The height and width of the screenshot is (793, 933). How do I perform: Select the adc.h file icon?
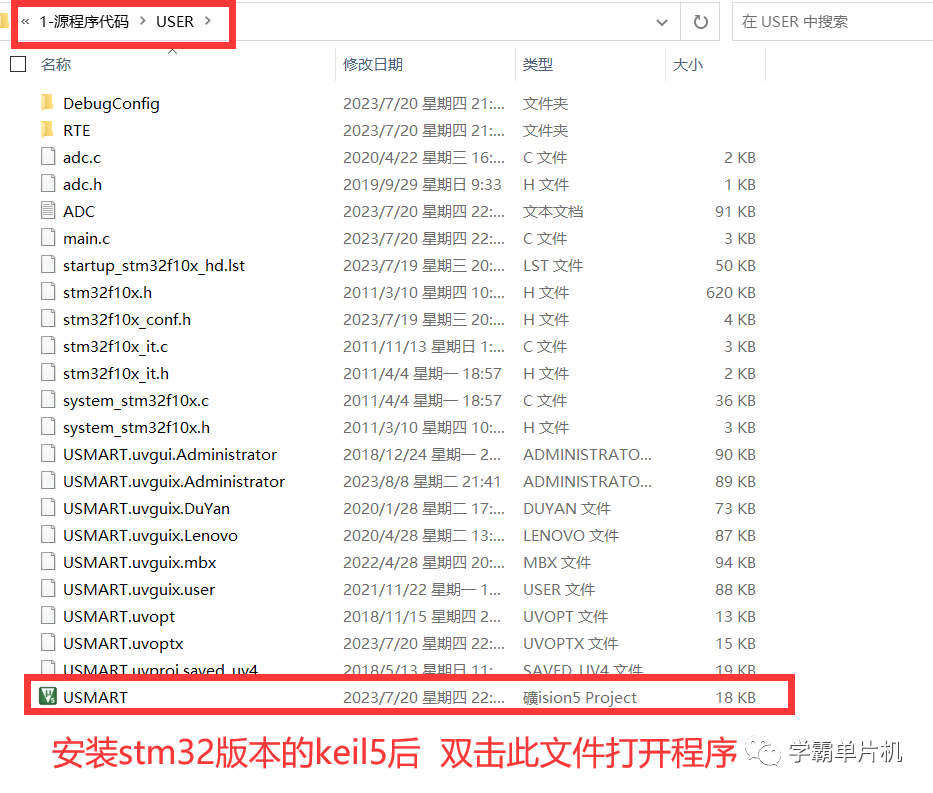tap(48, 184)
